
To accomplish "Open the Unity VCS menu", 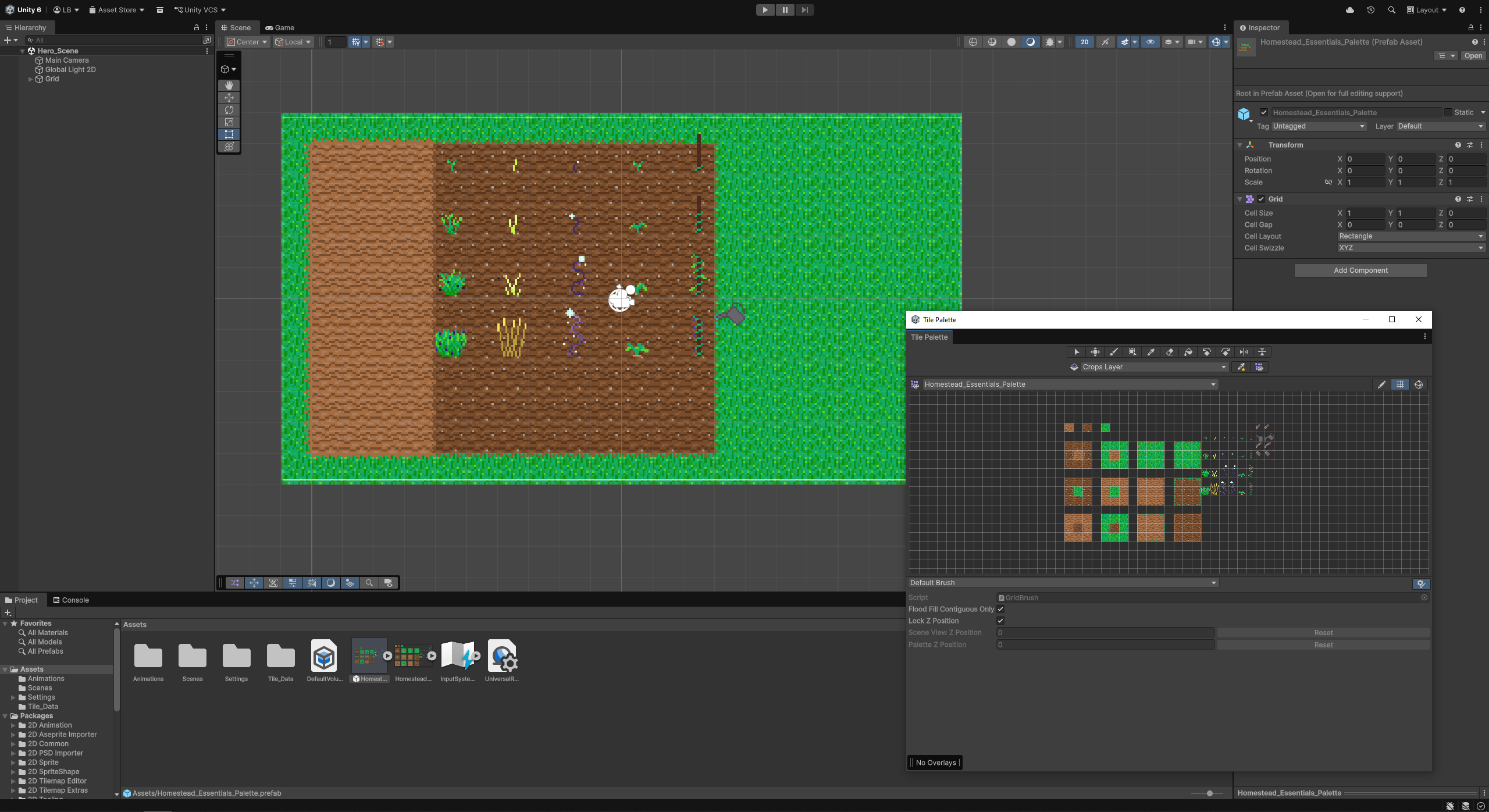I will click(200, 10).
